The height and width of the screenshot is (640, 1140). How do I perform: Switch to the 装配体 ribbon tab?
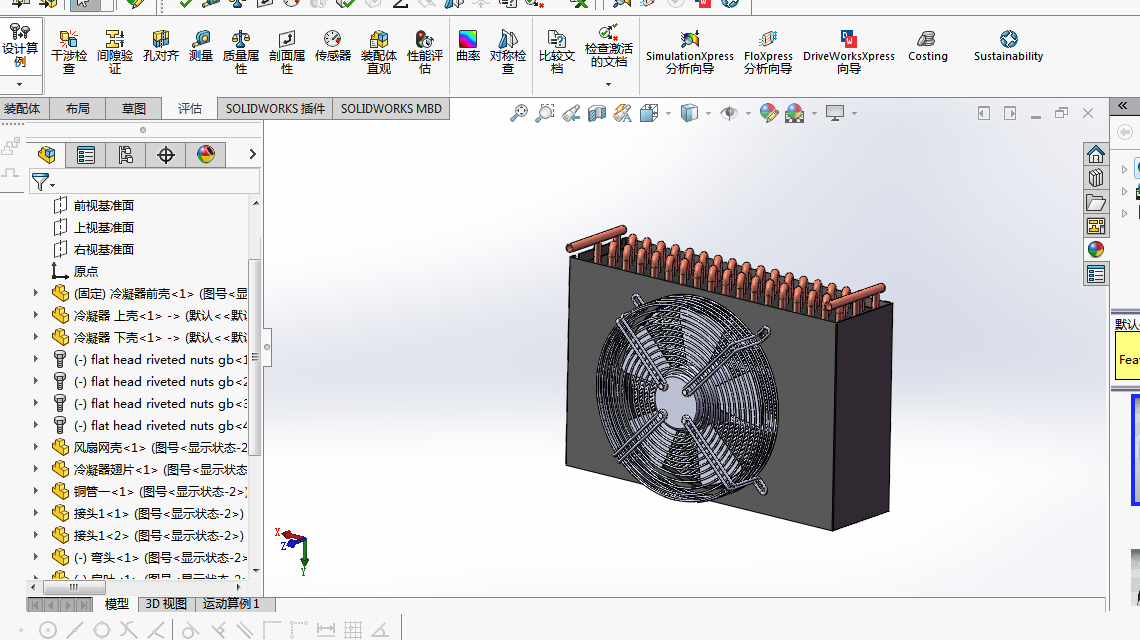point(22,108)
